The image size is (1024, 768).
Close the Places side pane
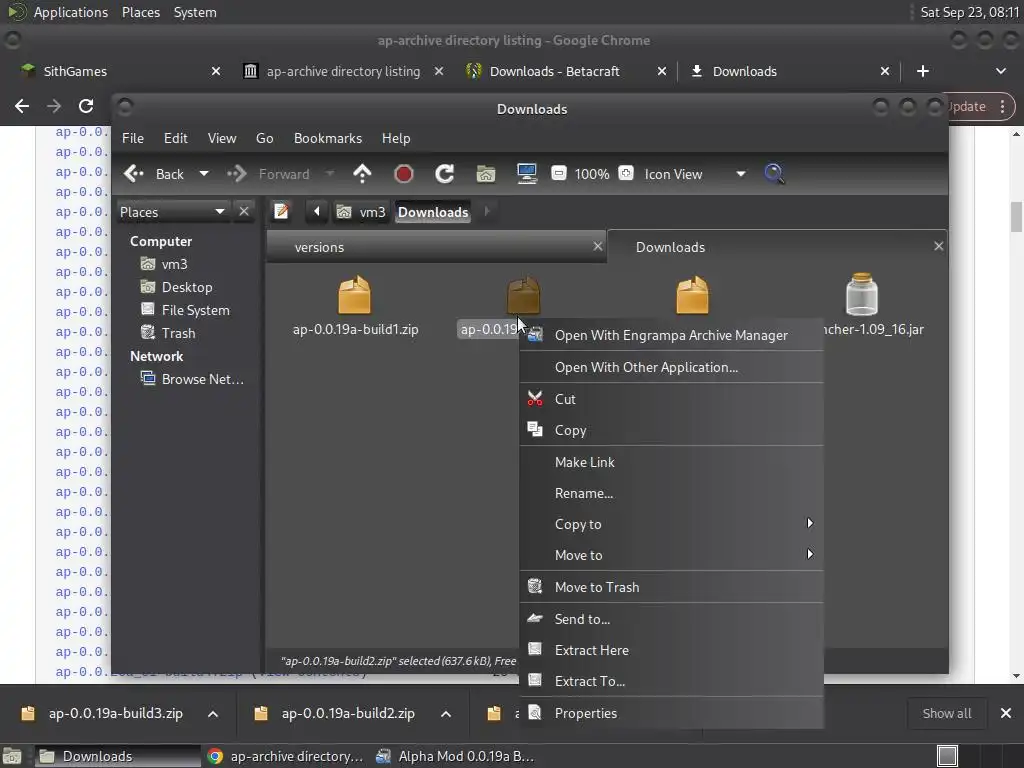pyautogui.click(x=244, y=212)
